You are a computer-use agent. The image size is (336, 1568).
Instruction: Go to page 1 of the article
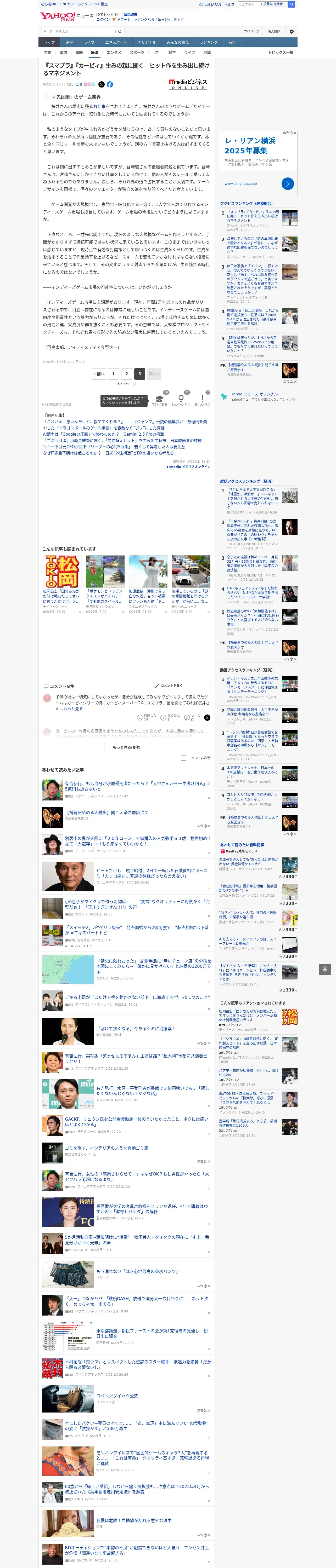tap(113, 374)
